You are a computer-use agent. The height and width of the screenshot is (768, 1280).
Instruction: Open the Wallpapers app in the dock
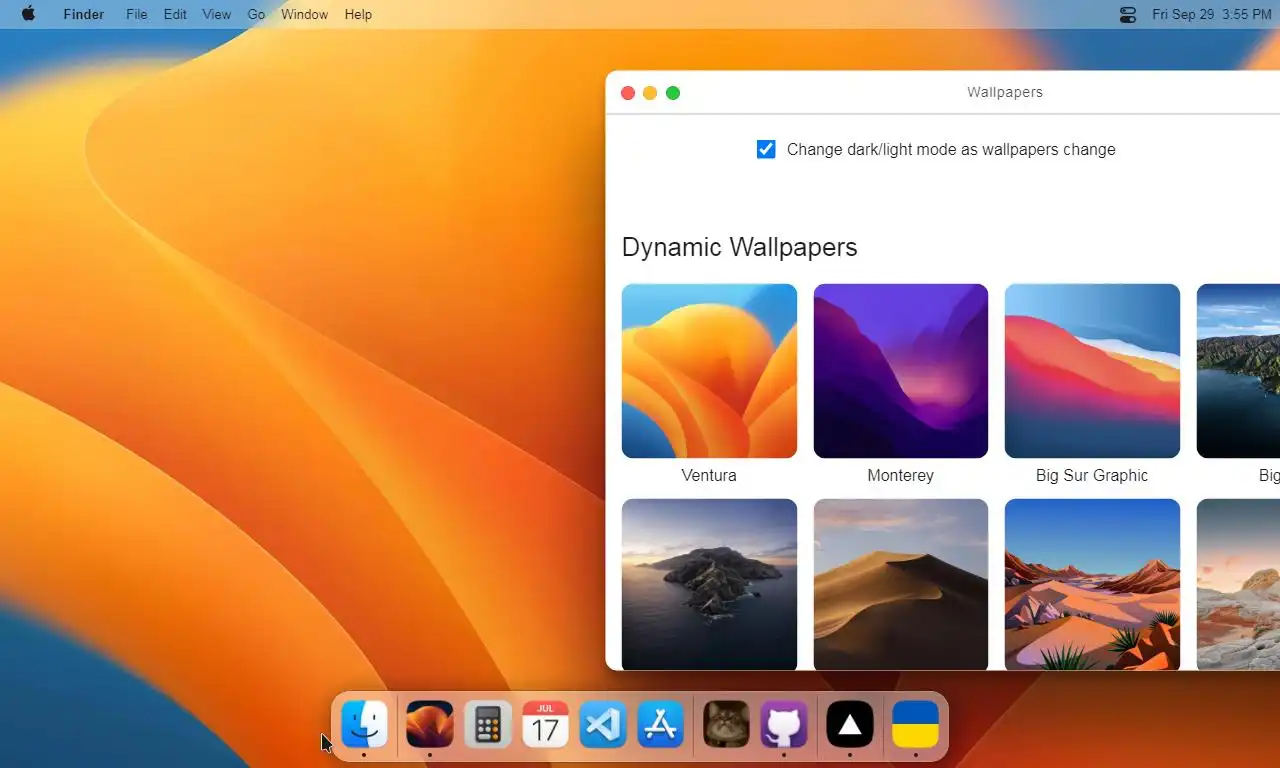click(430, 724)
